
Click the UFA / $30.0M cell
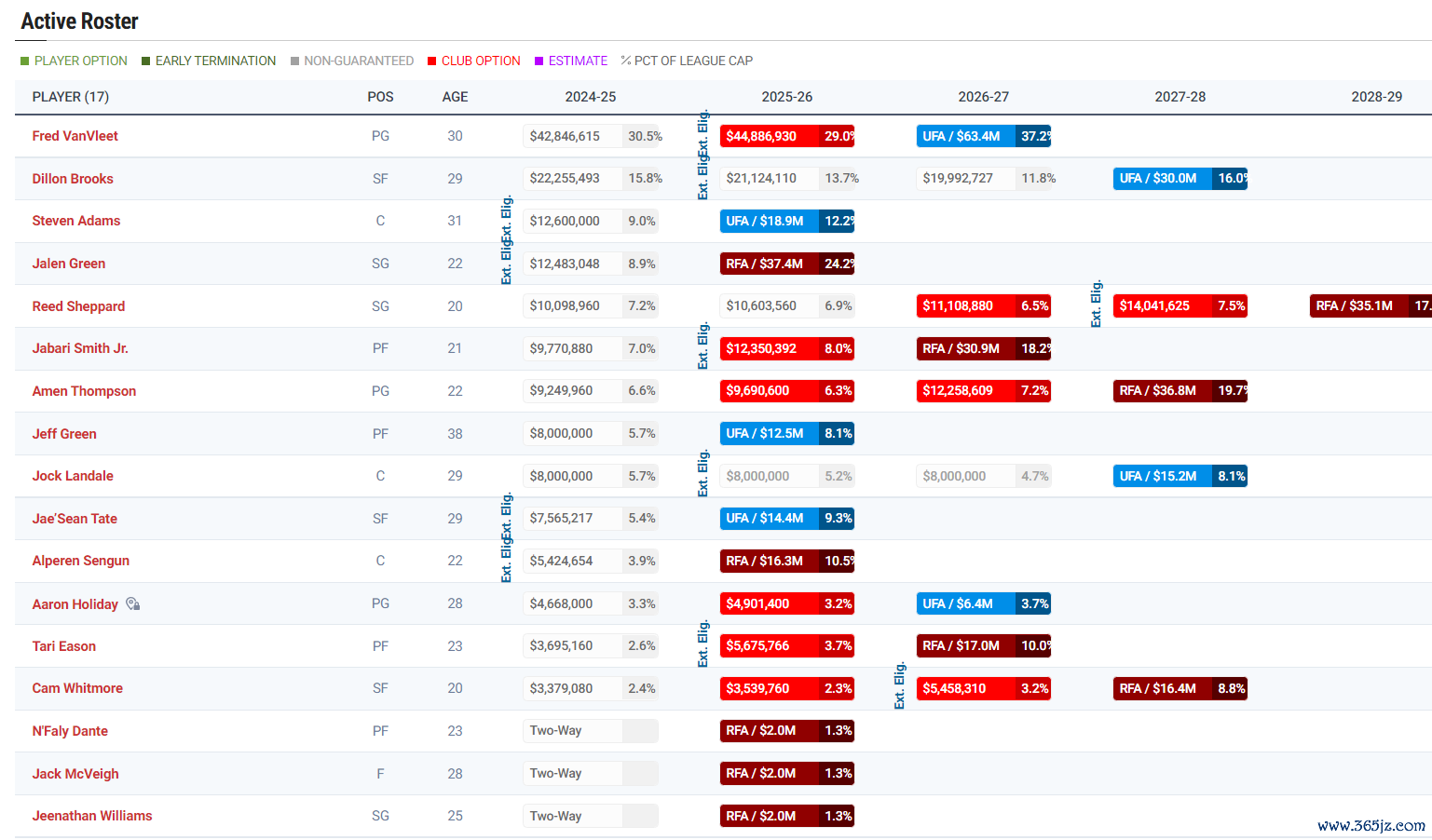1180,178
